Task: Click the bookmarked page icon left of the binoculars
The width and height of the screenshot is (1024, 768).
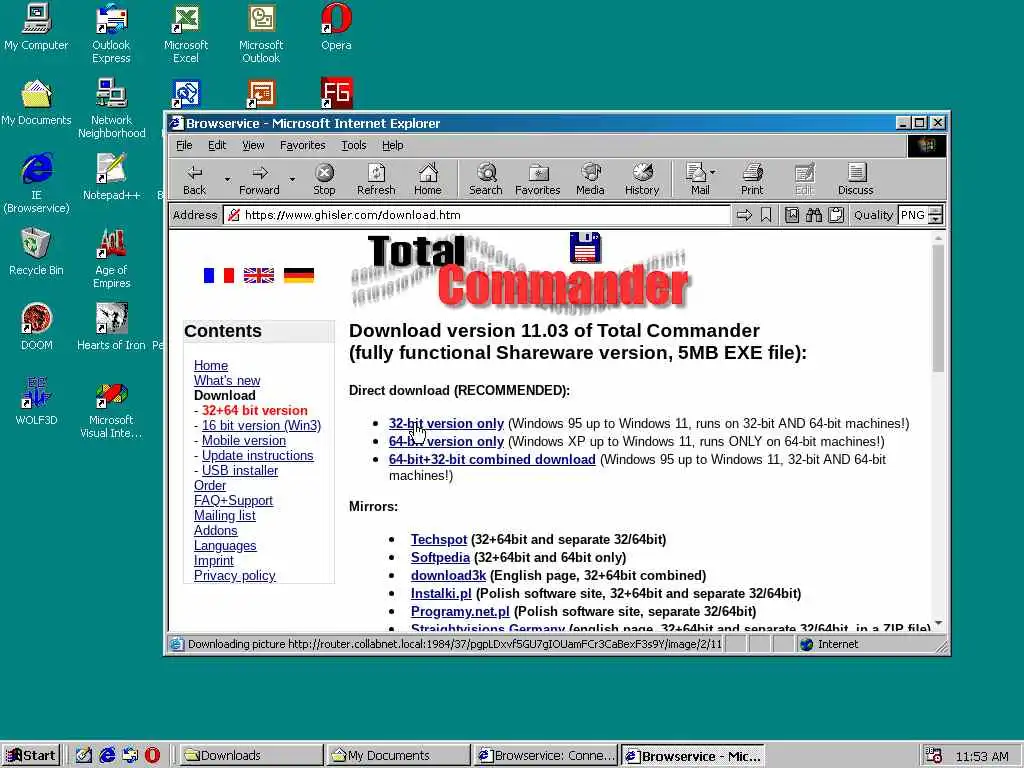Action: point(792,215)
